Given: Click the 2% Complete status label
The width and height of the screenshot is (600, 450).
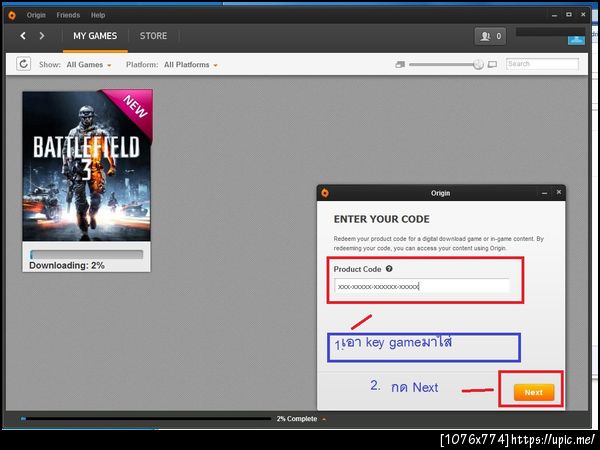Looking at the screenshot, I should 297,419.
